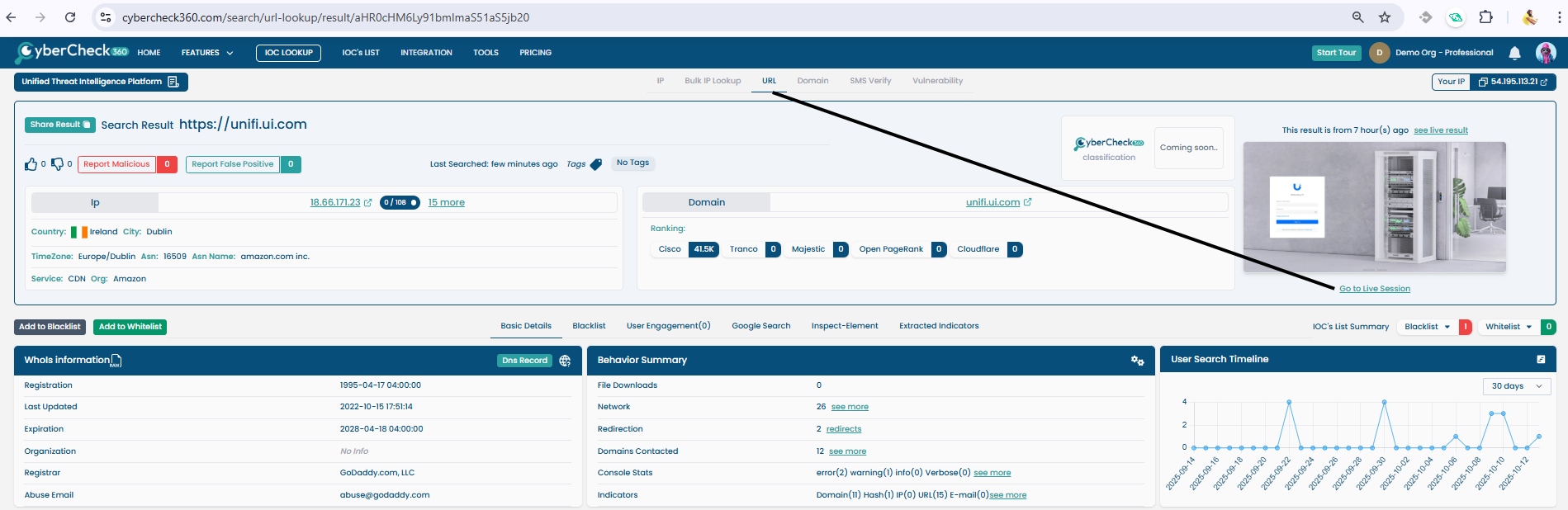Image resolution: width=1568 pixels, height=510 pixels.
Task: Open the PRICING menu item
Action: click(x=535, y=53)
